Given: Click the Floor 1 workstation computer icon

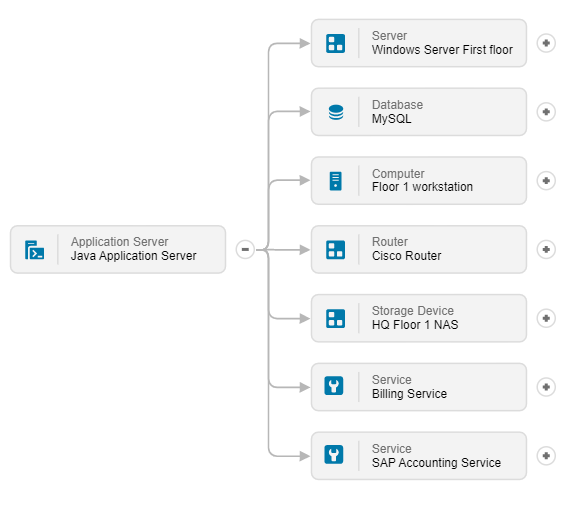Looking at the screenshot, I should 336,181.
